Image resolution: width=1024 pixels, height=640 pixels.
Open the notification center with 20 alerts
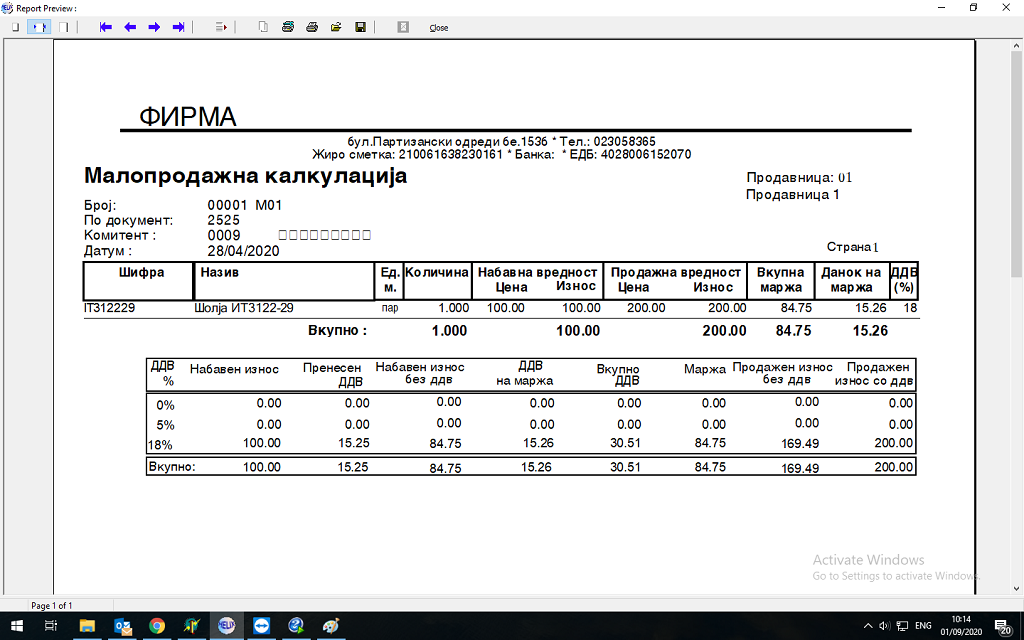[x=1003, y=626]
